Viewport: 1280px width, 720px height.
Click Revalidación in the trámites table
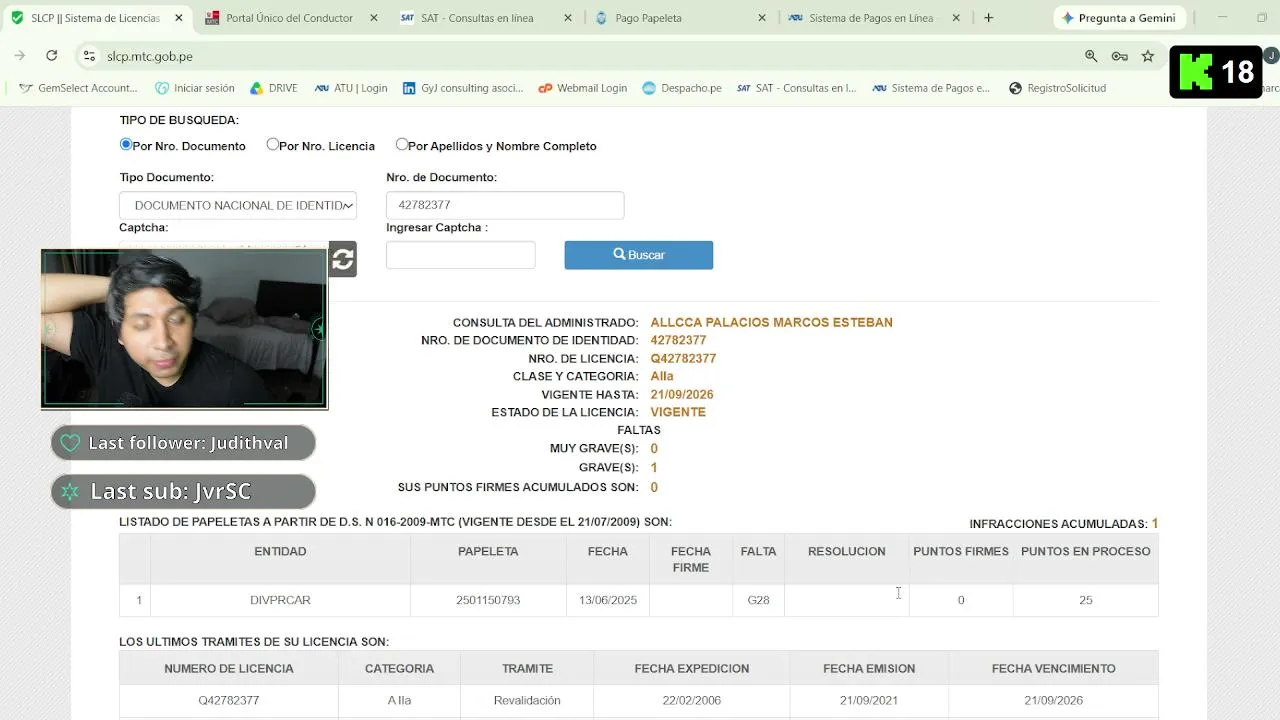[x=527, y=700]
